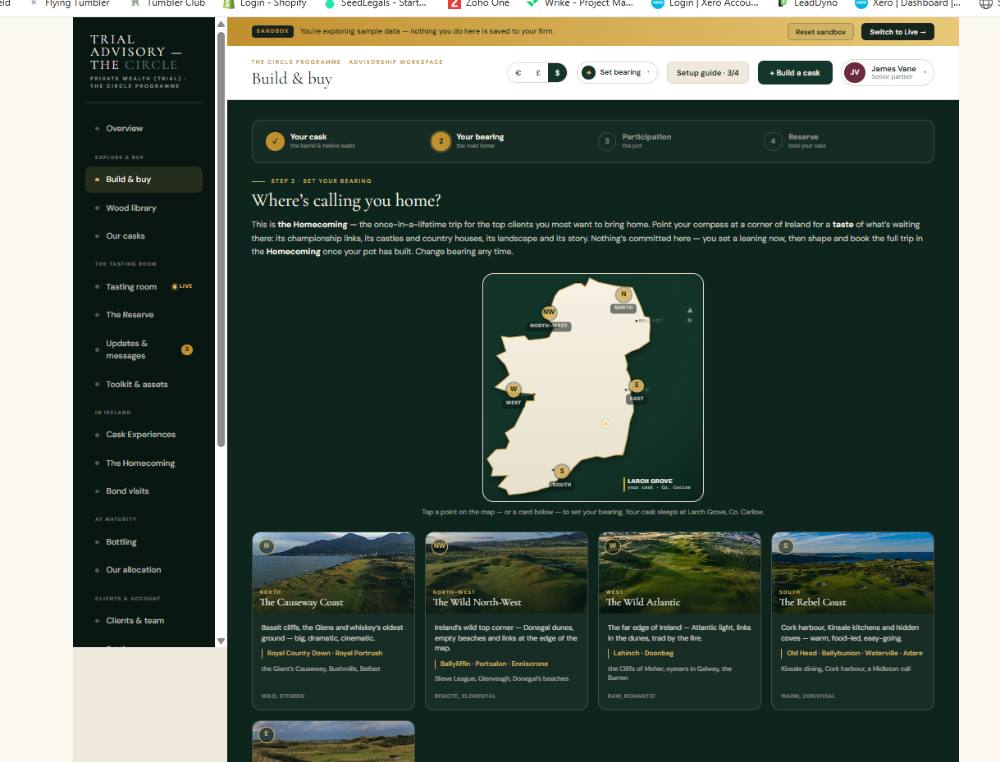Open the Setup guide 3/4 button

pyautogui.click(x=707, y=73)
